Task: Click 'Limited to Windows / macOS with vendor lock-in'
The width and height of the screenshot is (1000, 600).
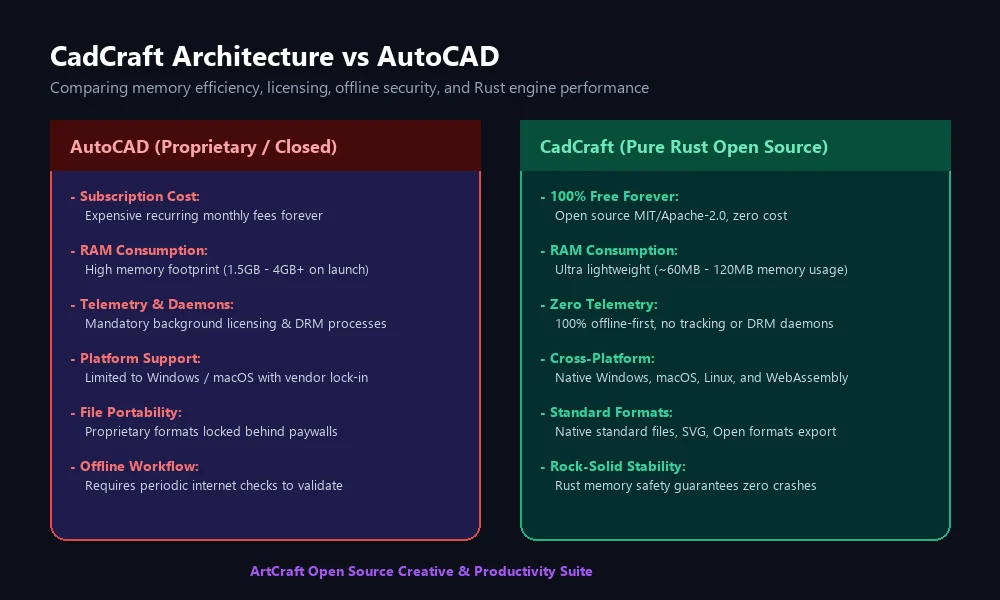Action: coord(226,377)
